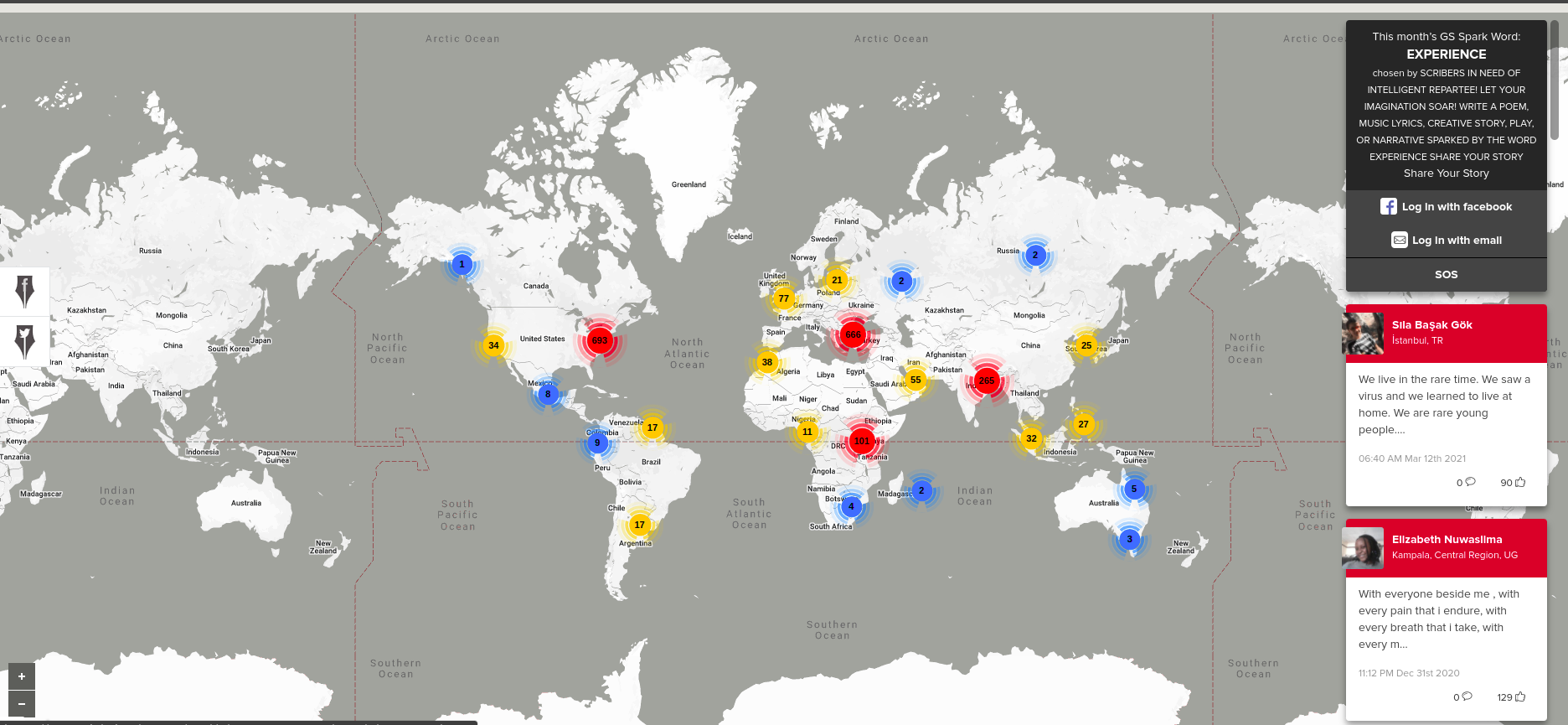Log in with email
The height and width of the screenshot is (725, 1568).
point(1447,241)
